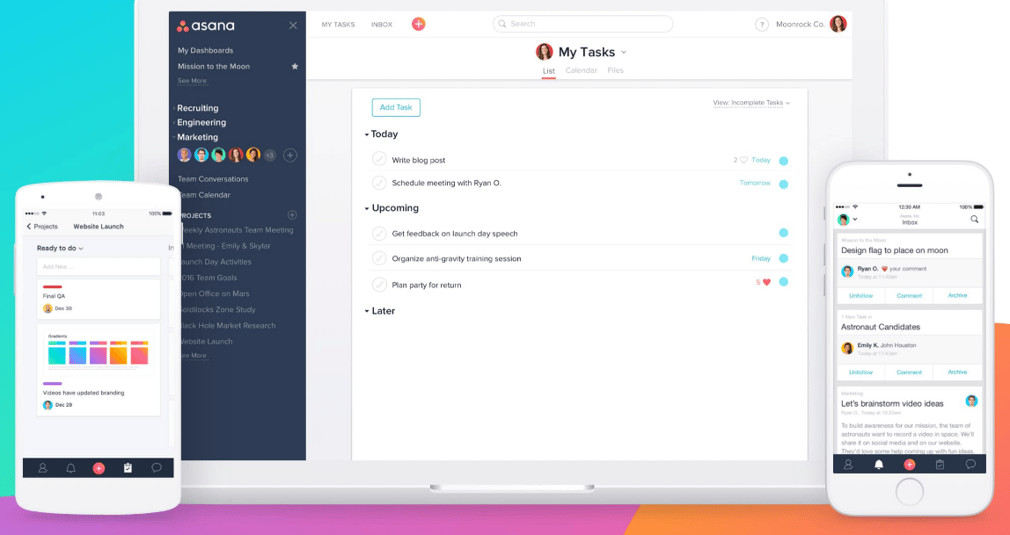The image size is (1010, 535).
Task: Open Team Conversations
Action: click(x=213, y=179)
